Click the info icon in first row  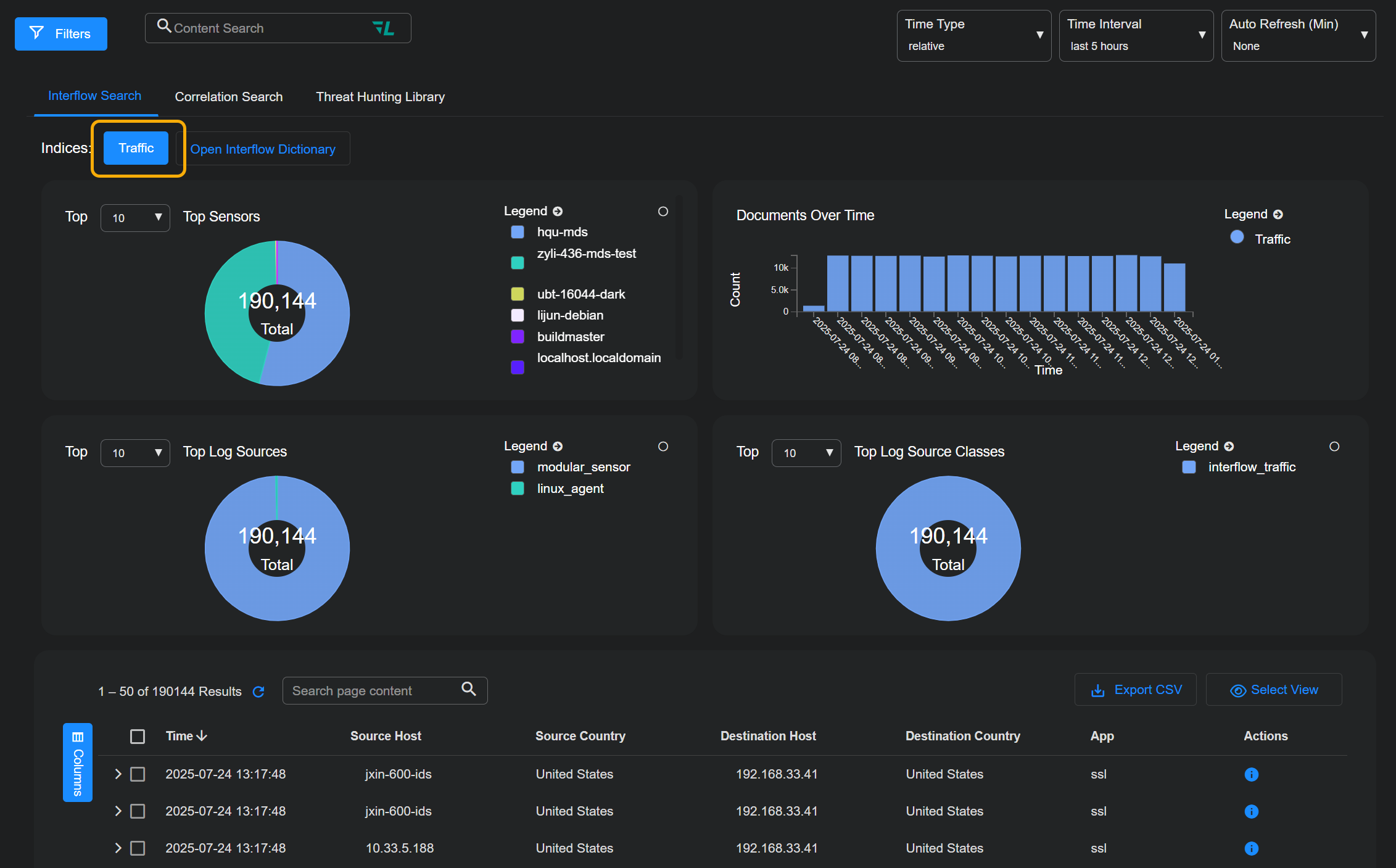click(1251, 774)
